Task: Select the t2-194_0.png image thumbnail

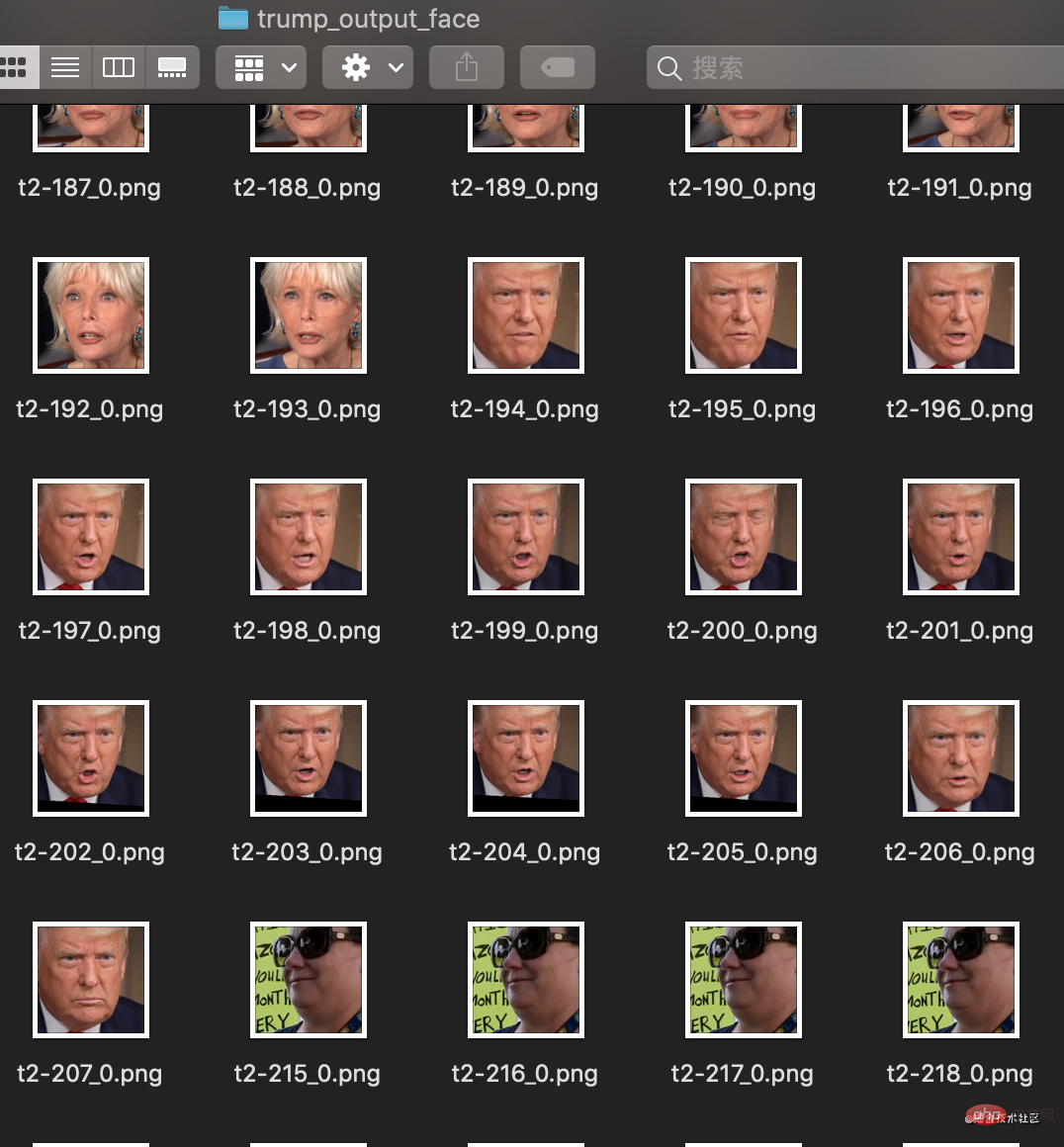Action: 526,315
